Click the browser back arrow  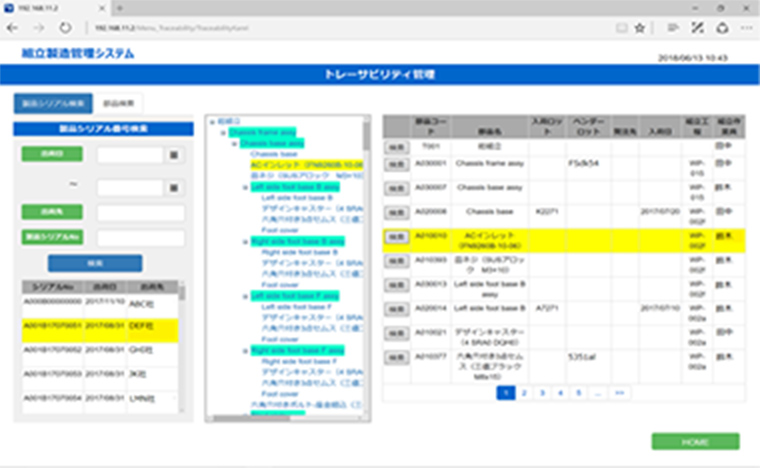click(x=12, y=28)
